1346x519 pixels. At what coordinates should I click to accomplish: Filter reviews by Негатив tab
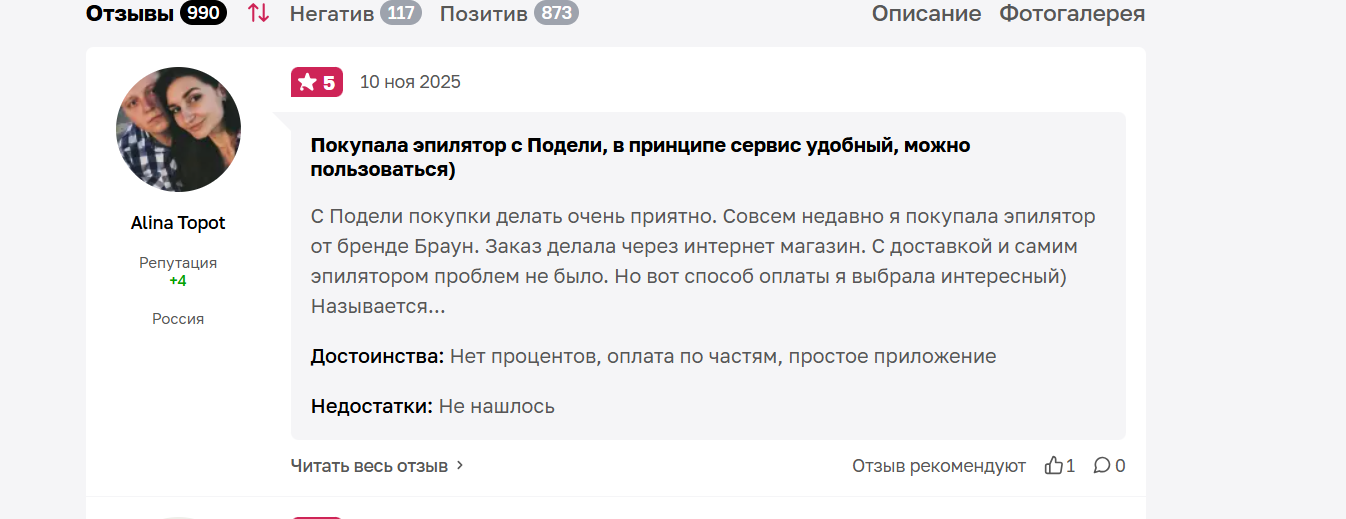[332, 14]
